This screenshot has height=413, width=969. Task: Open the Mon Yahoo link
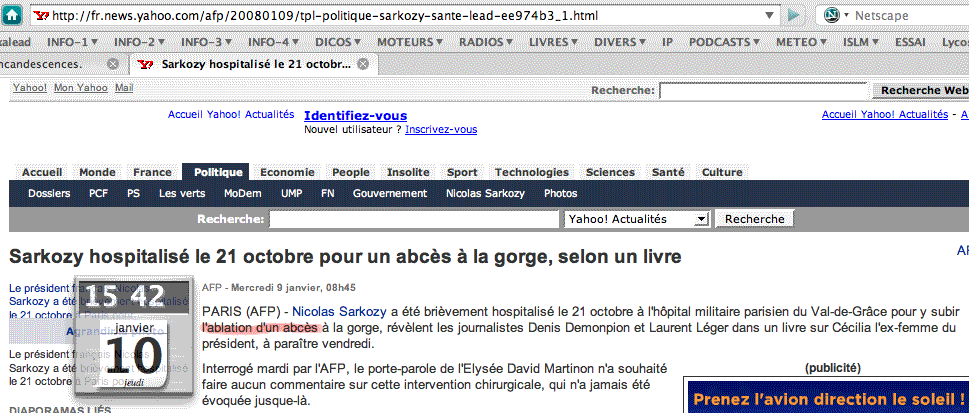[81, 88]
